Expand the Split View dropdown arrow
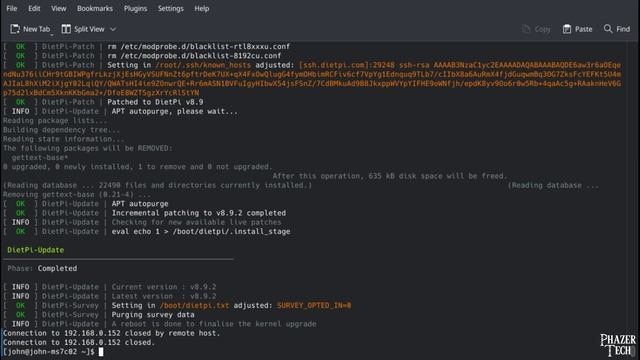This screenshot has width=640, height=360. [113, 29]
